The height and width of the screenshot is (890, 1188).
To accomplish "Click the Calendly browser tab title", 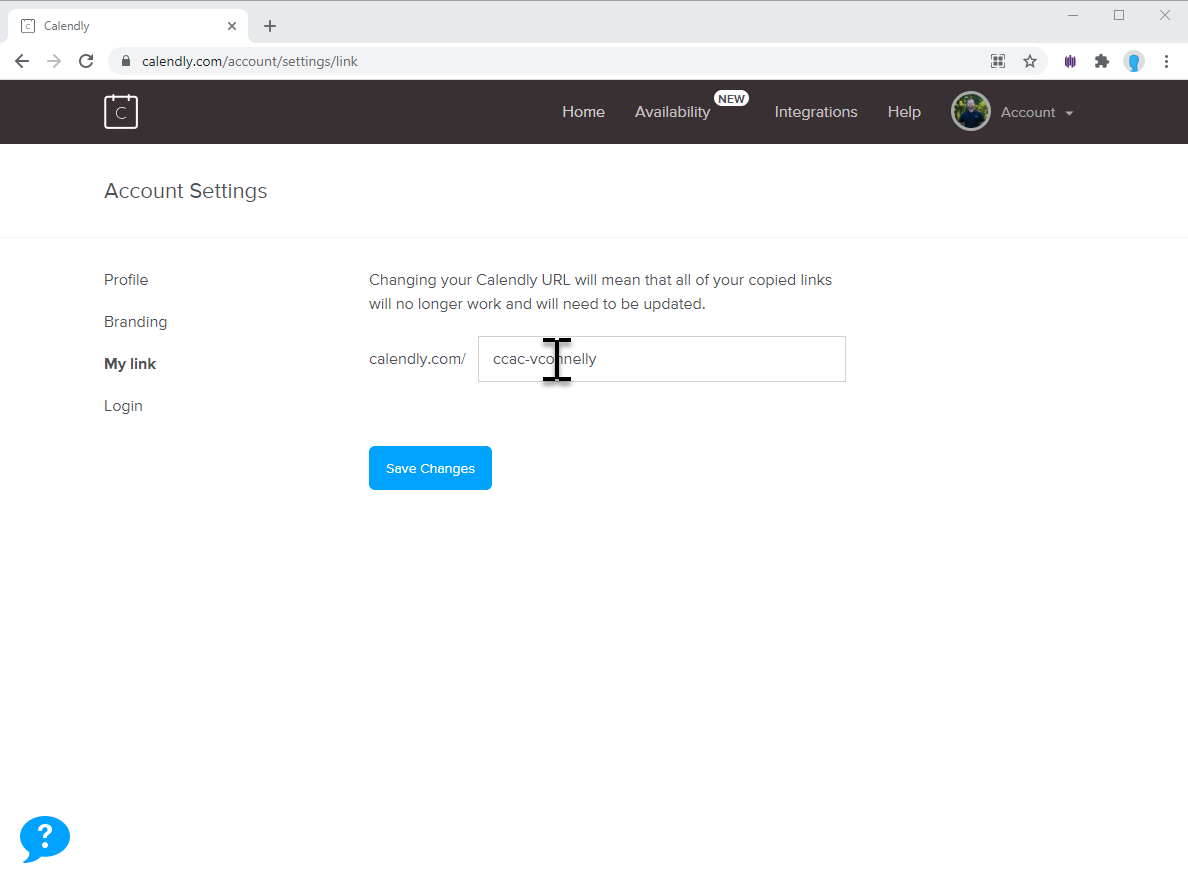I will pos(67,26).
